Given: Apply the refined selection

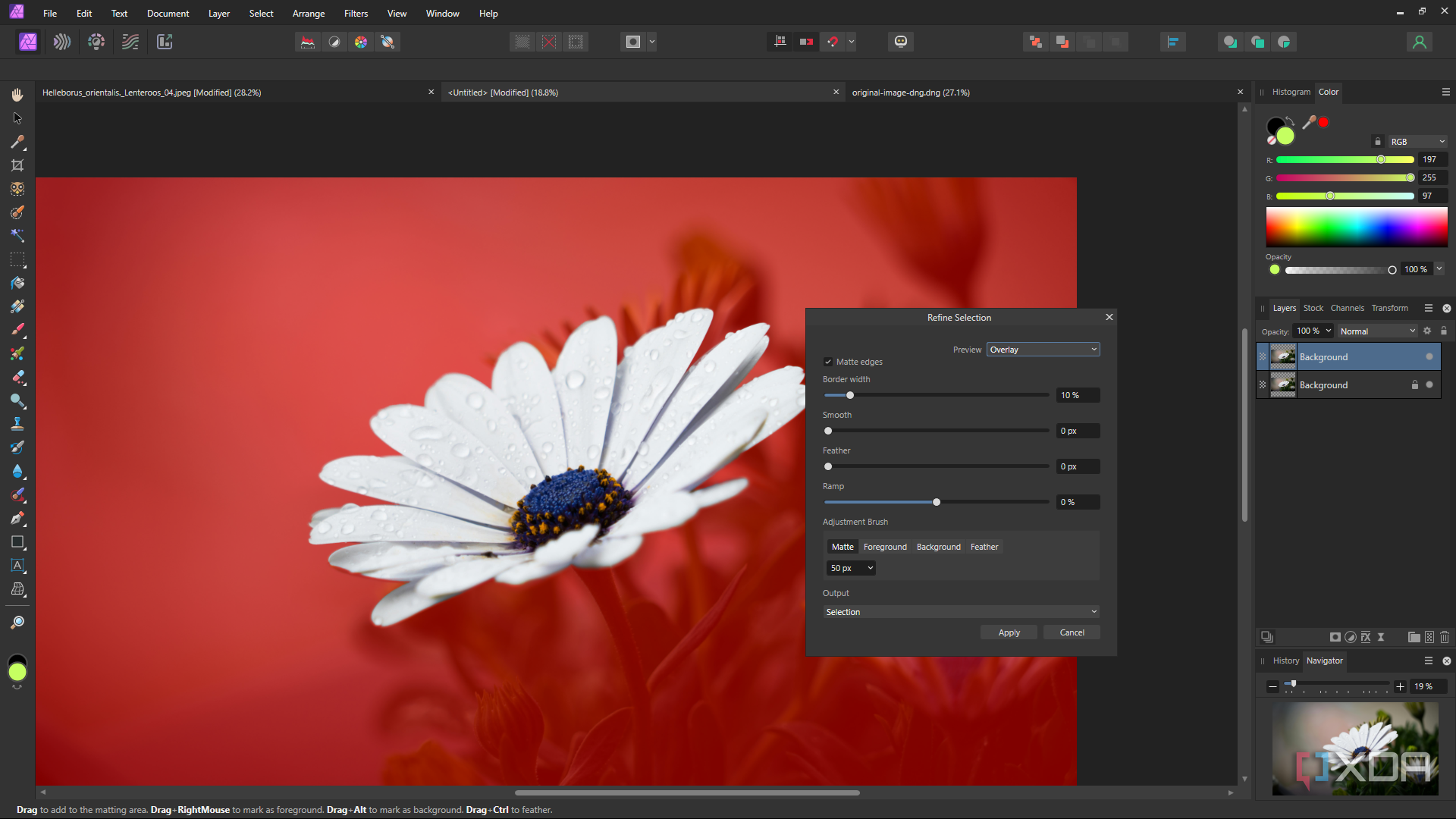Looking at the screenshot, I should tap(1009, 632).
